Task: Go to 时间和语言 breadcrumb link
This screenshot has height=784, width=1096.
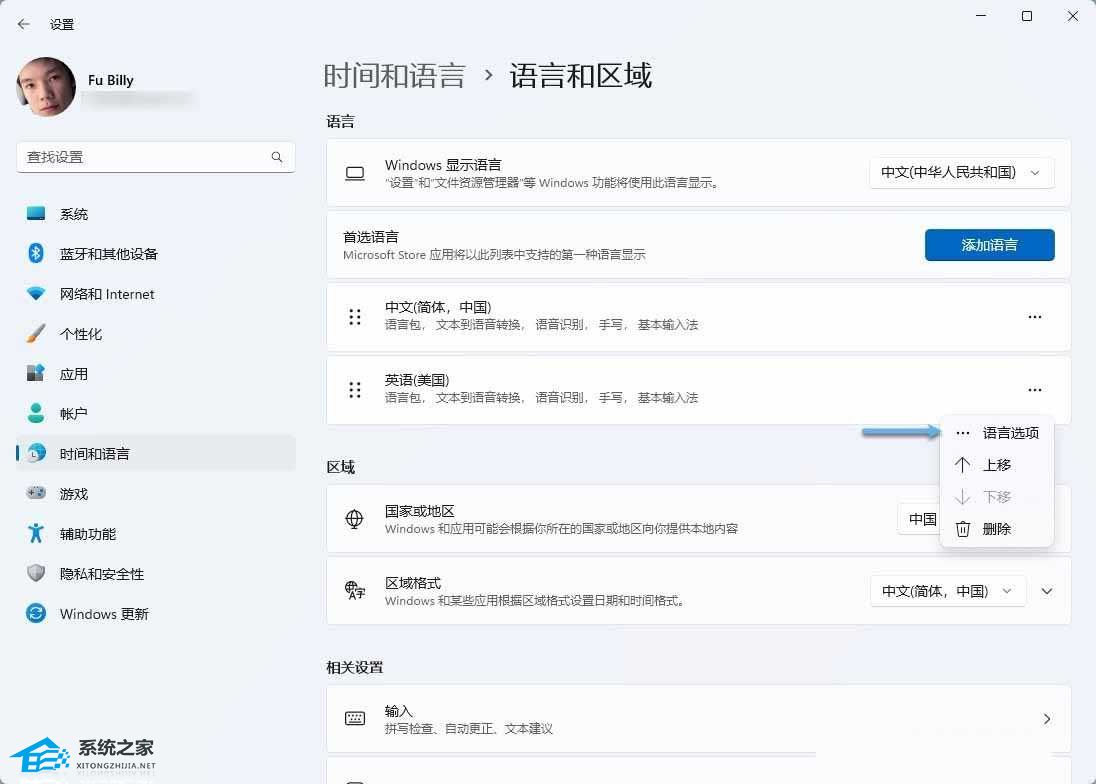Action: click(394, 75)
